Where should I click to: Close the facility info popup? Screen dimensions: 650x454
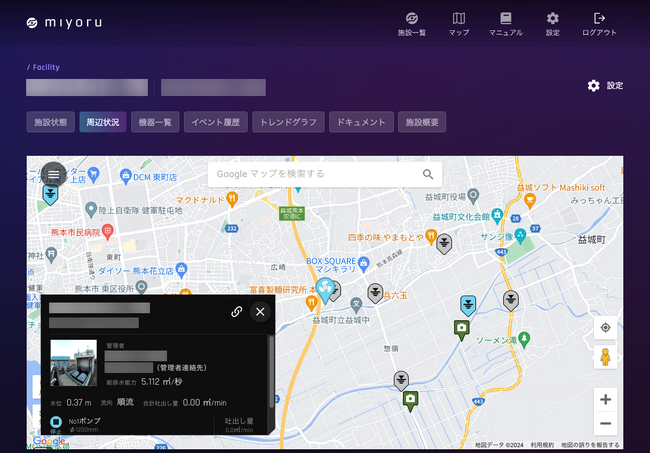(x=260, y=311)
